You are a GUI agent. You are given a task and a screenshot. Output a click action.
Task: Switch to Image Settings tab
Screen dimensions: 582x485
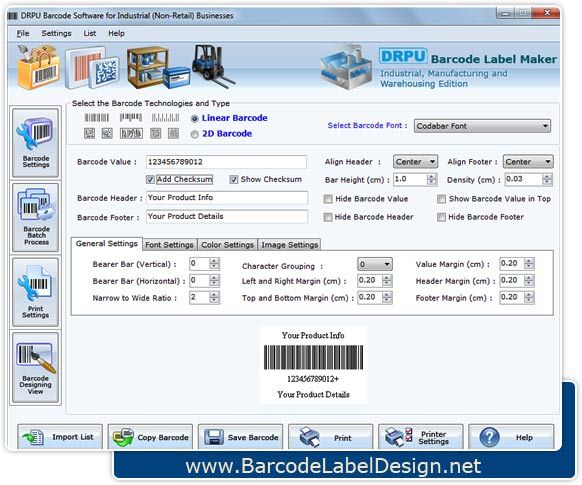(290, 245)
